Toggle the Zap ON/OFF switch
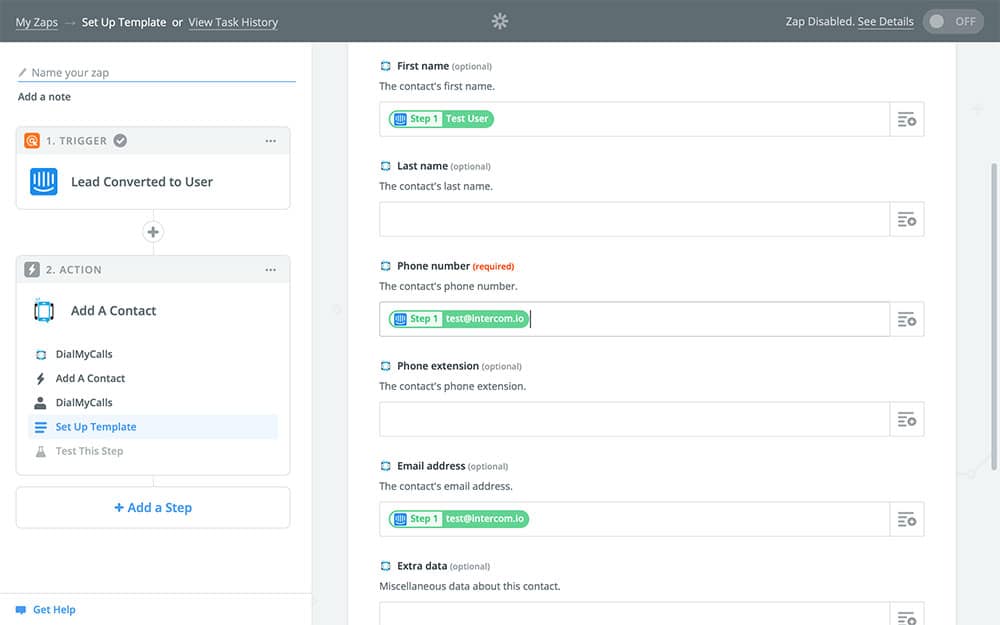 (953, 21)
